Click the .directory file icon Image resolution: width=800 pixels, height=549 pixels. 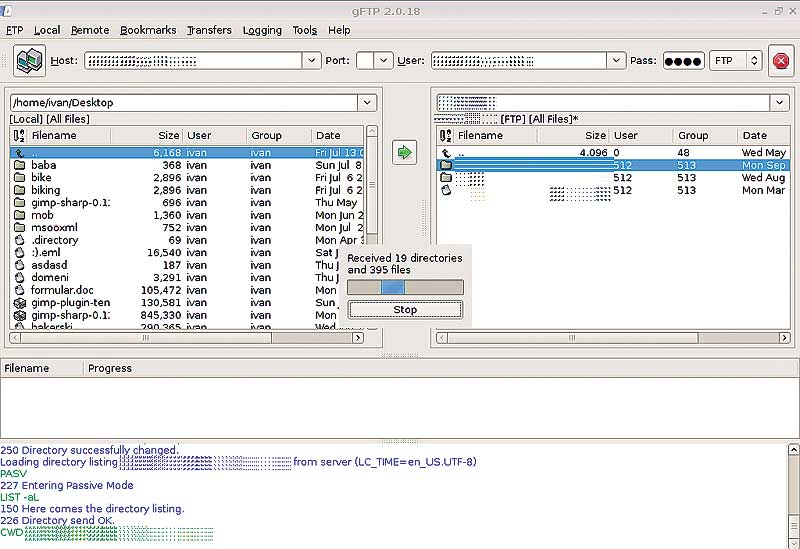[x=19, y=240]
